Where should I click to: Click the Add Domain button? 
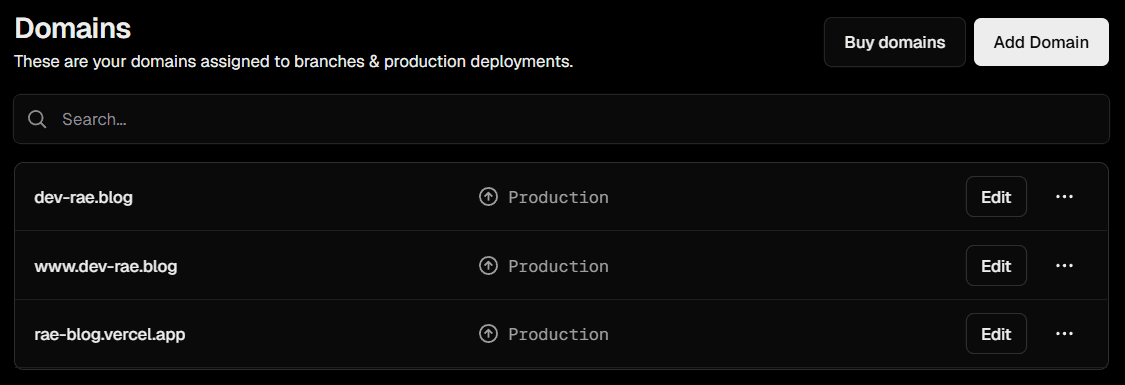(x=1041, y=42)
